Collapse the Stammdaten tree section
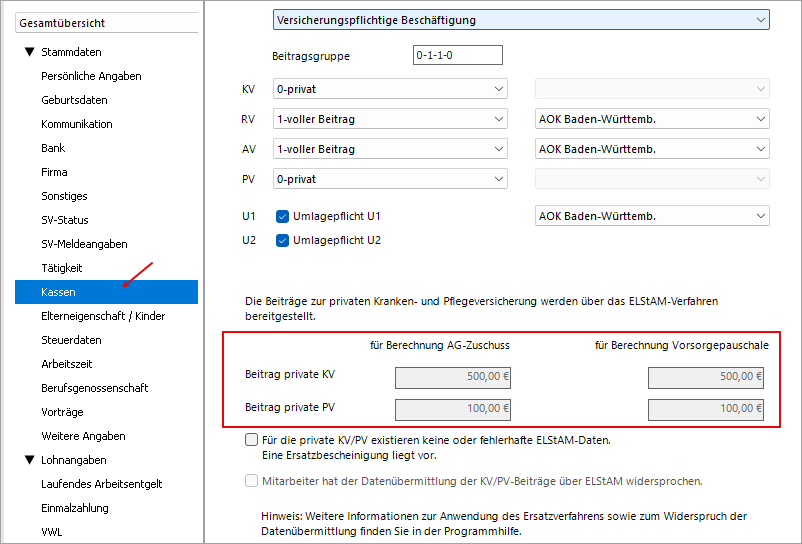Viewport: 802px width, 544px height. click(x=29, y=52)
